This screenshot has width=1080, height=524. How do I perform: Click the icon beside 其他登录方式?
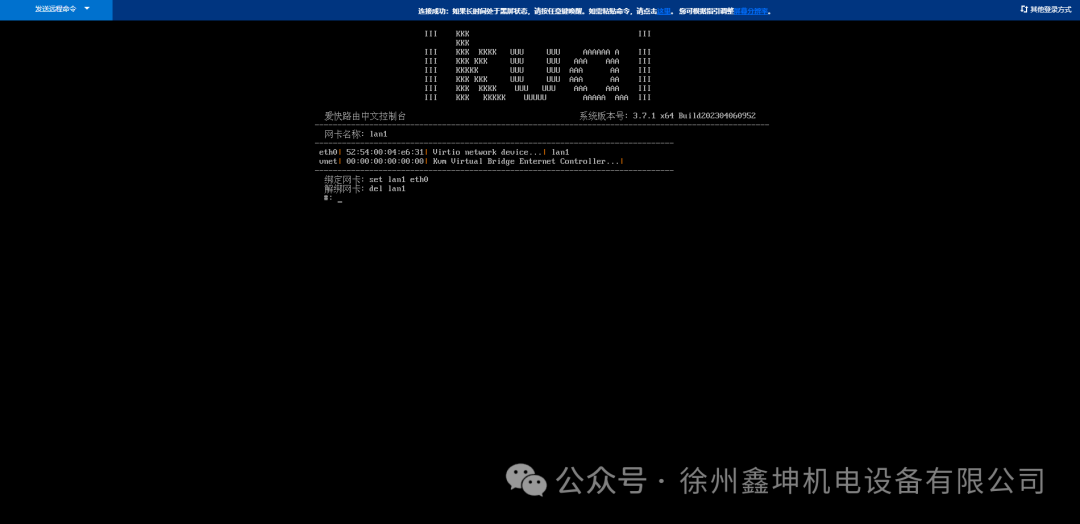click(1024, 10)
